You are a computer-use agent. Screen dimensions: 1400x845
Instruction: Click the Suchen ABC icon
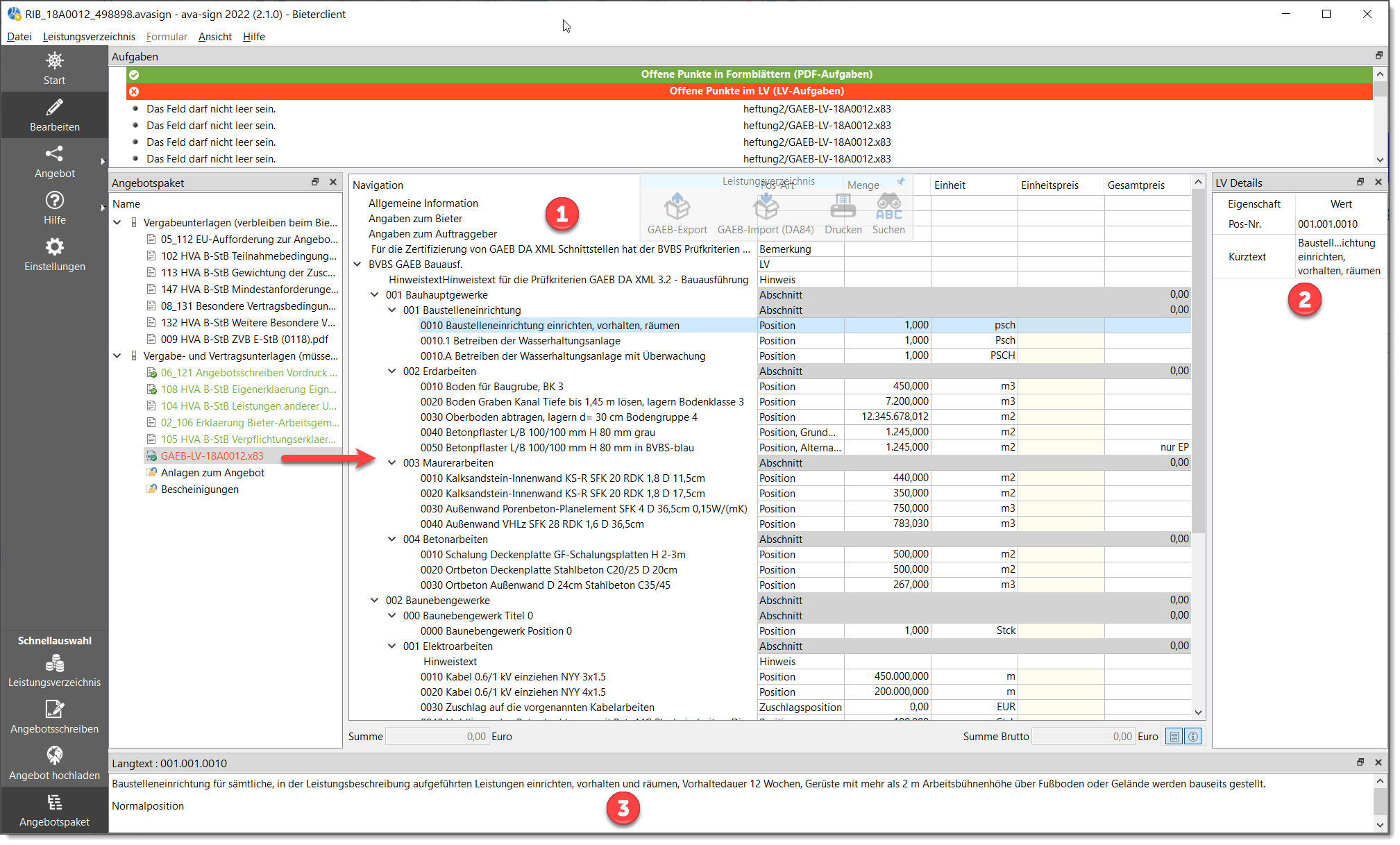click(888, 207)
